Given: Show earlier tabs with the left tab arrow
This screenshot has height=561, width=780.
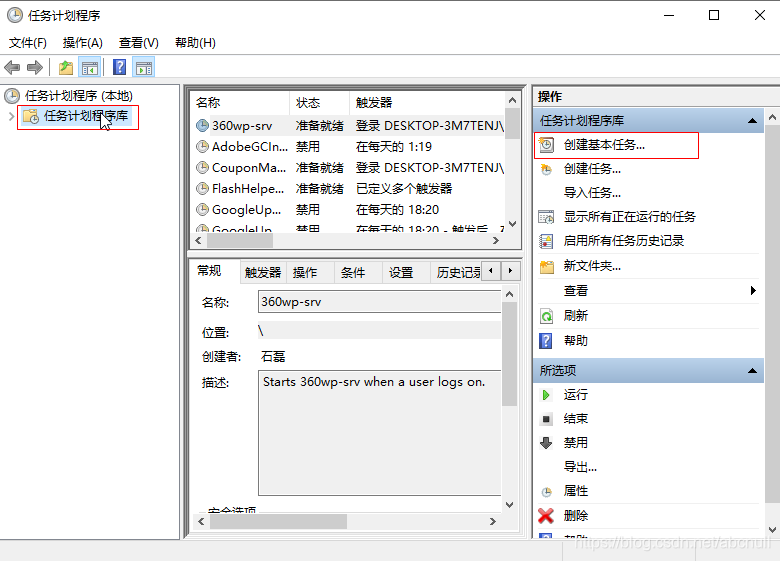Looking at the screenshot, I should pos(491,271).
